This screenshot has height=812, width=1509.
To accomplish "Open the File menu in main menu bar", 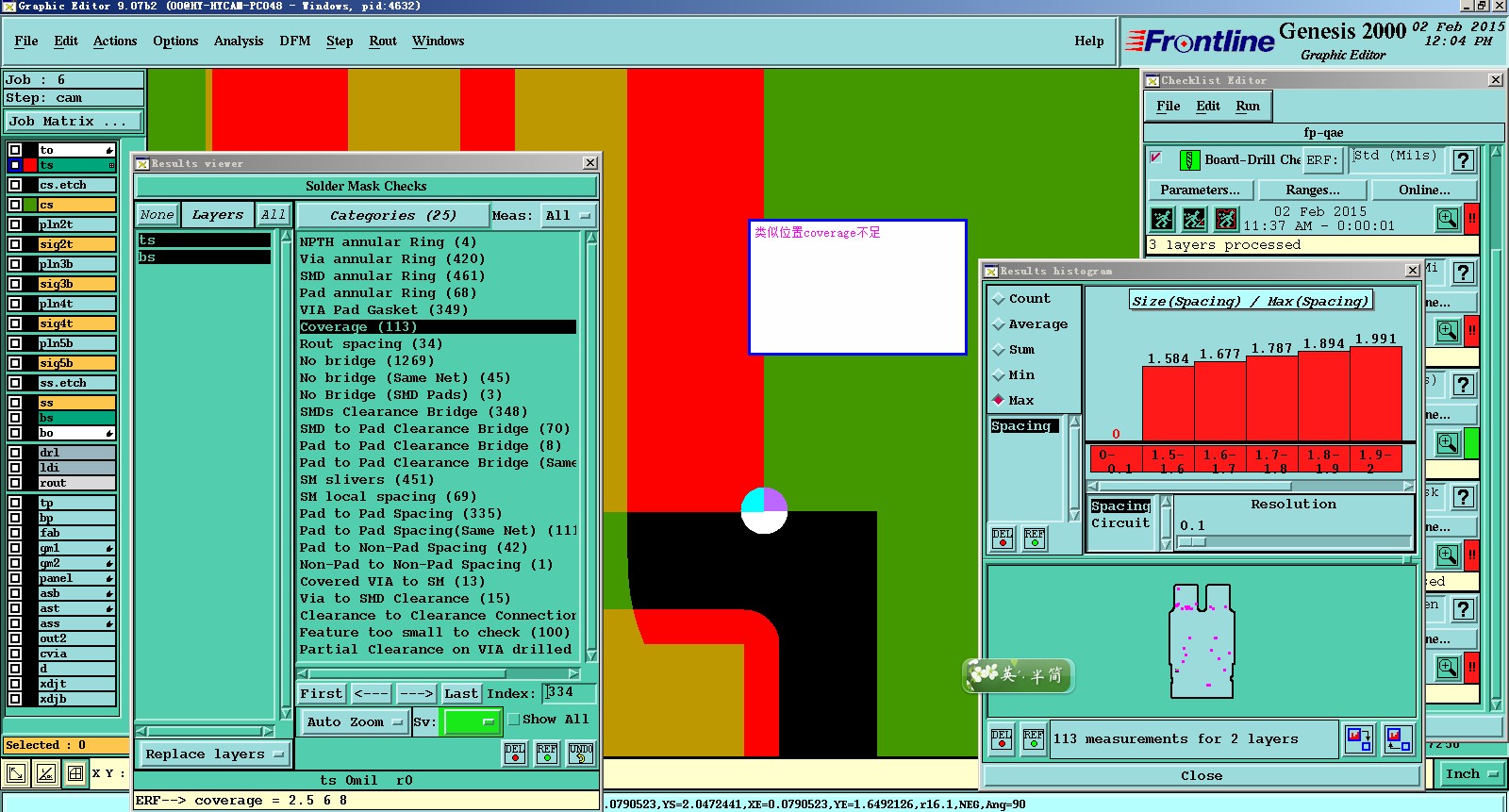I will tap(26, 41).
